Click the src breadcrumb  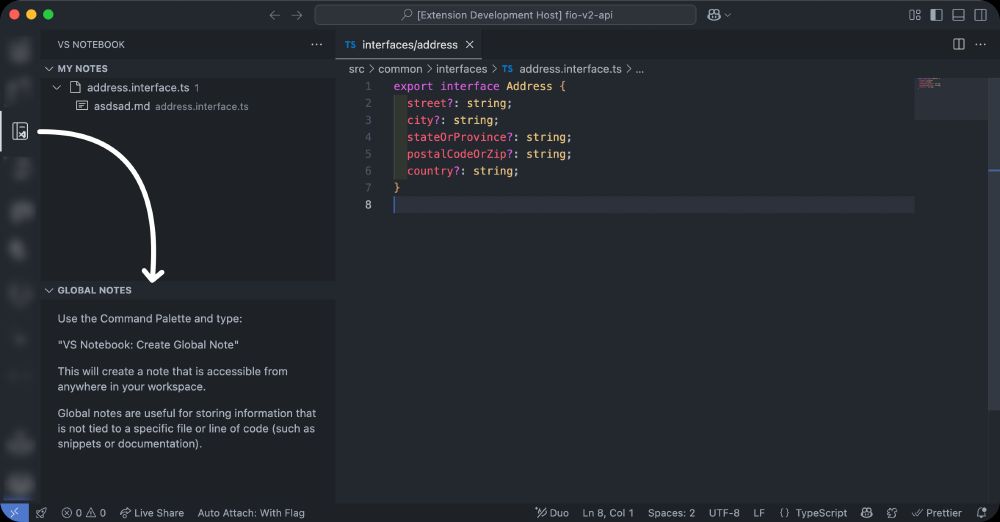[x=357, y=69]
